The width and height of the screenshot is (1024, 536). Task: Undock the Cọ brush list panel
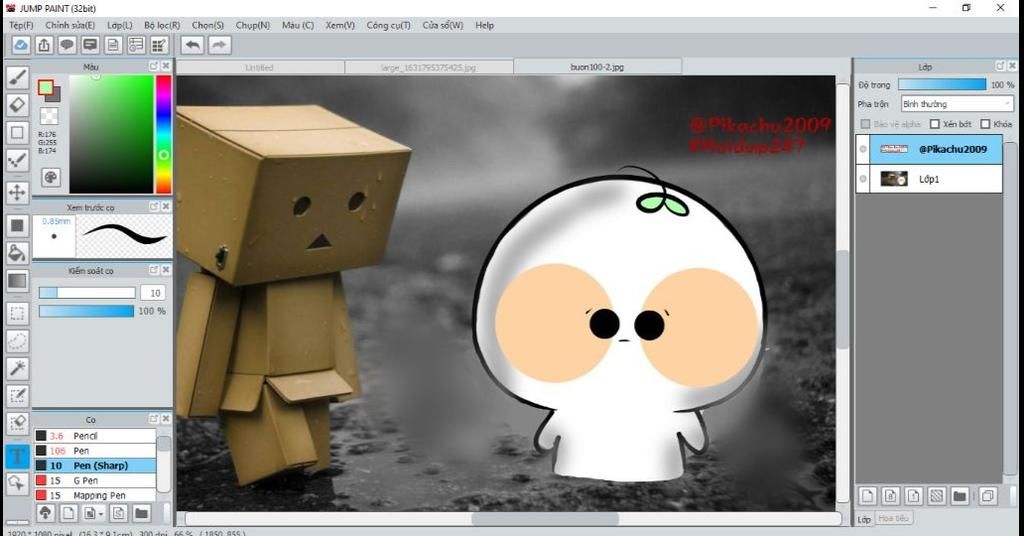(153, 418)
